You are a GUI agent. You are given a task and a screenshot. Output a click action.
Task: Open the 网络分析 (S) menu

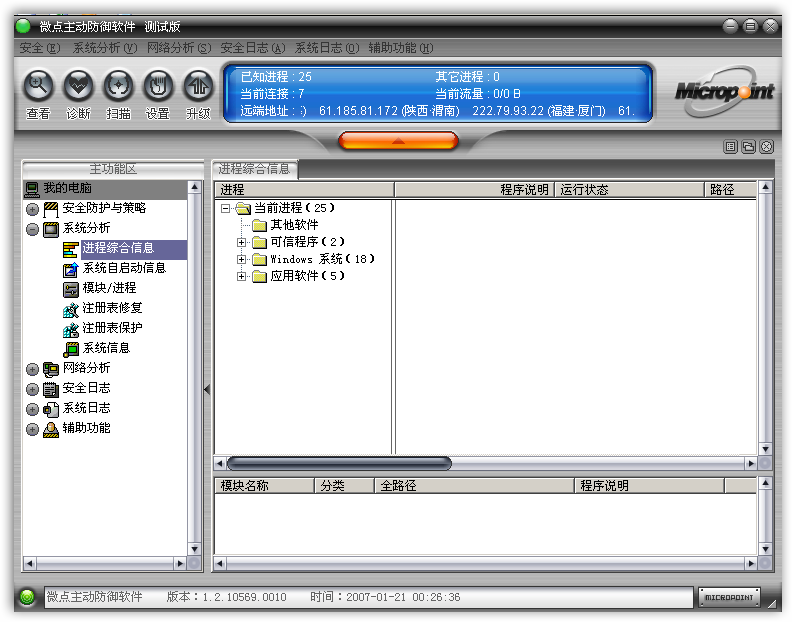tap(179, 48)
